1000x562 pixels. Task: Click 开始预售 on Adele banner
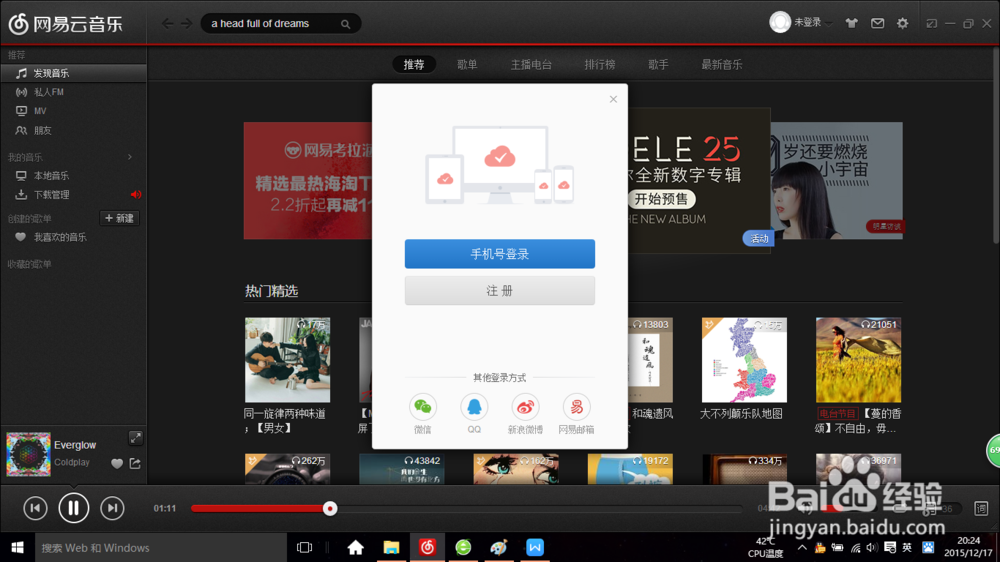pyautogui.click(x=661, y=199)
